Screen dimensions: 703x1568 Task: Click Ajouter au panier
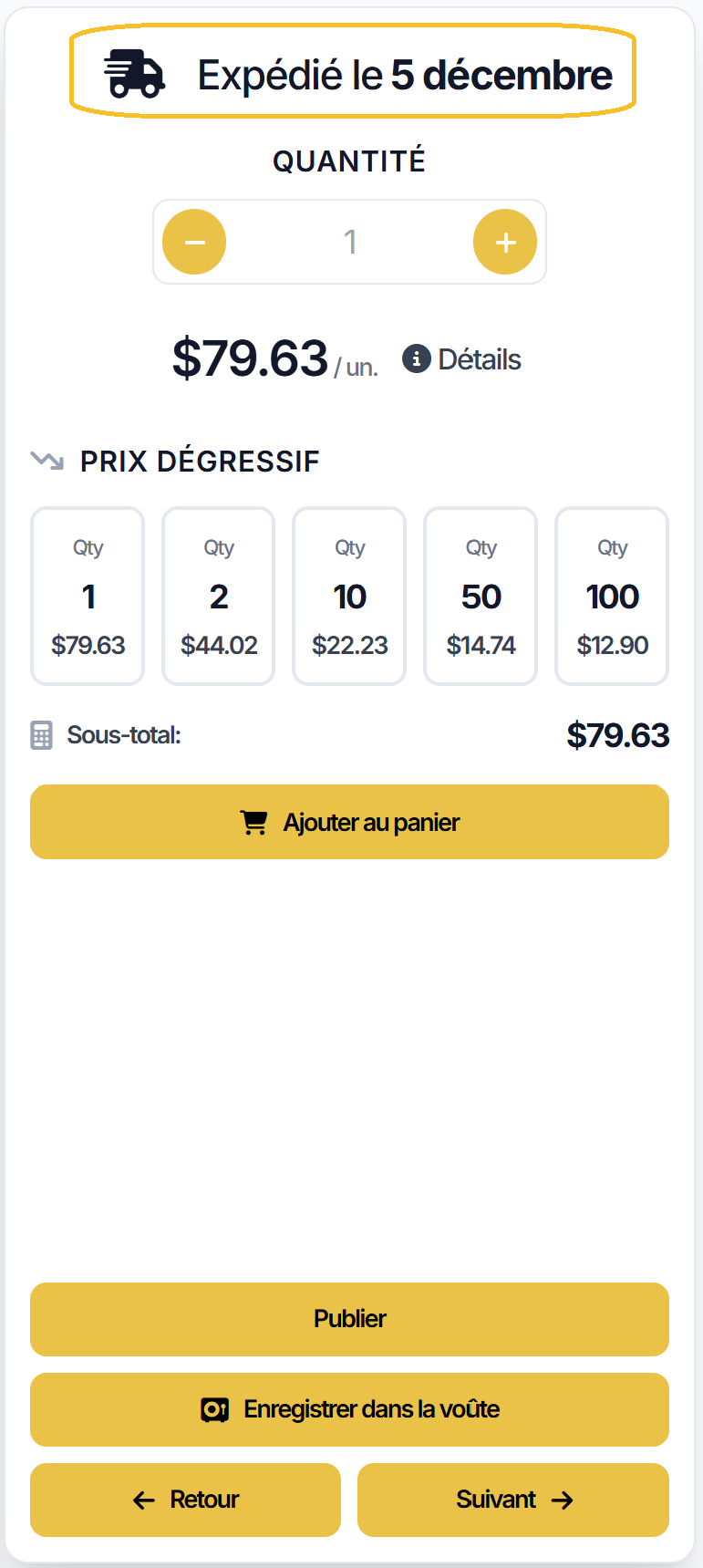pyautogui.click(x=349, y=821)
